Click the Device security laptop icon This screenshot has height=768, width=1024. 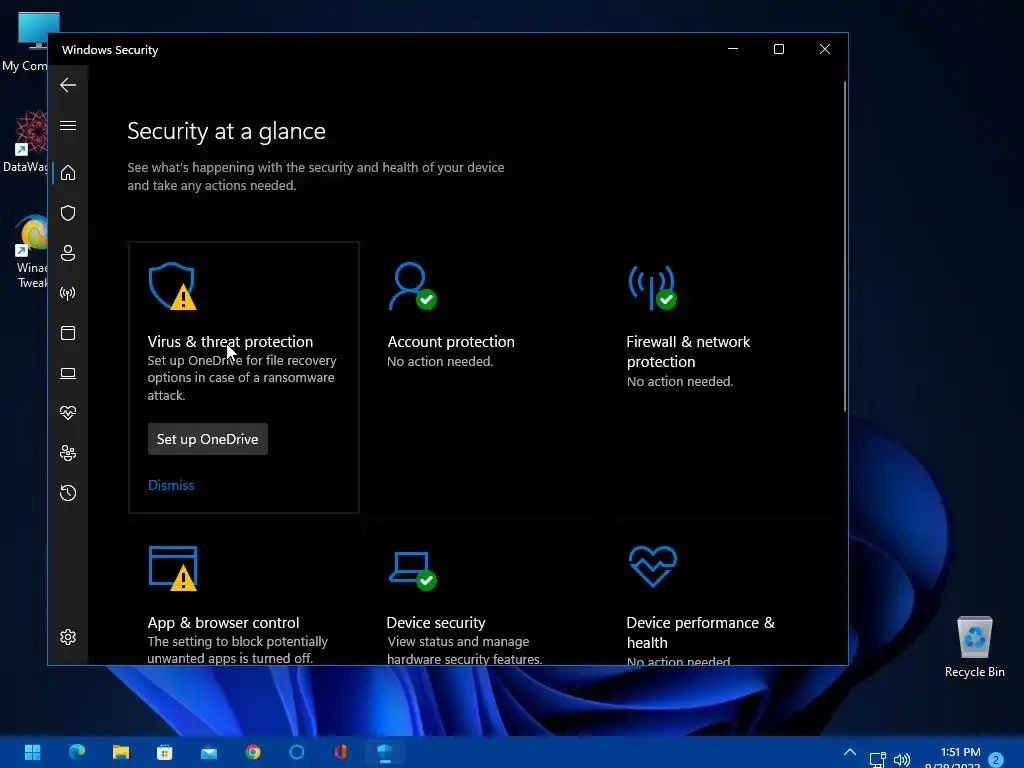tap(412, 571)
